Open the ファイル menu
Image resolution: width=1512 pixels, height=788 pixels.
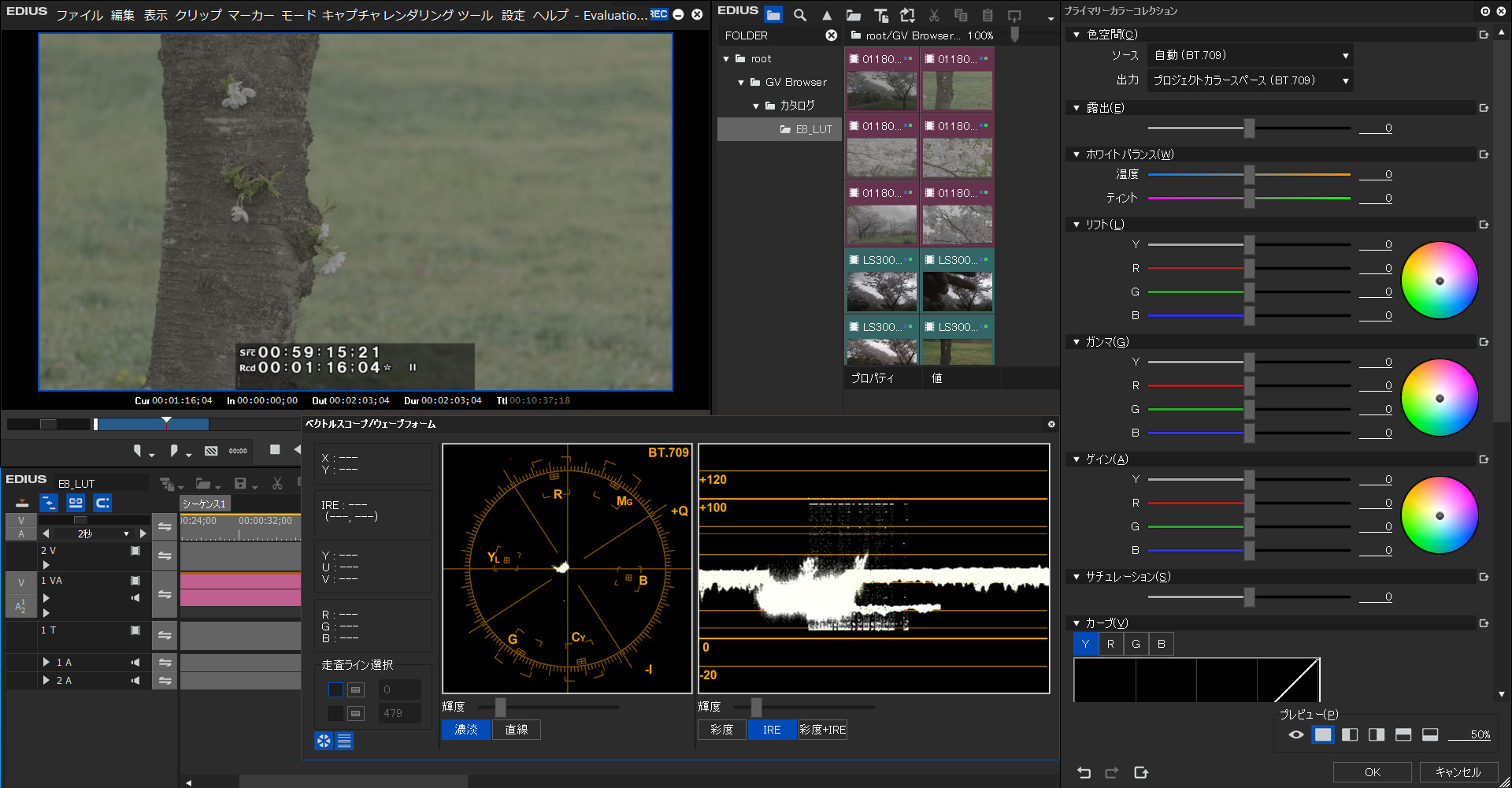coord(79,15)
